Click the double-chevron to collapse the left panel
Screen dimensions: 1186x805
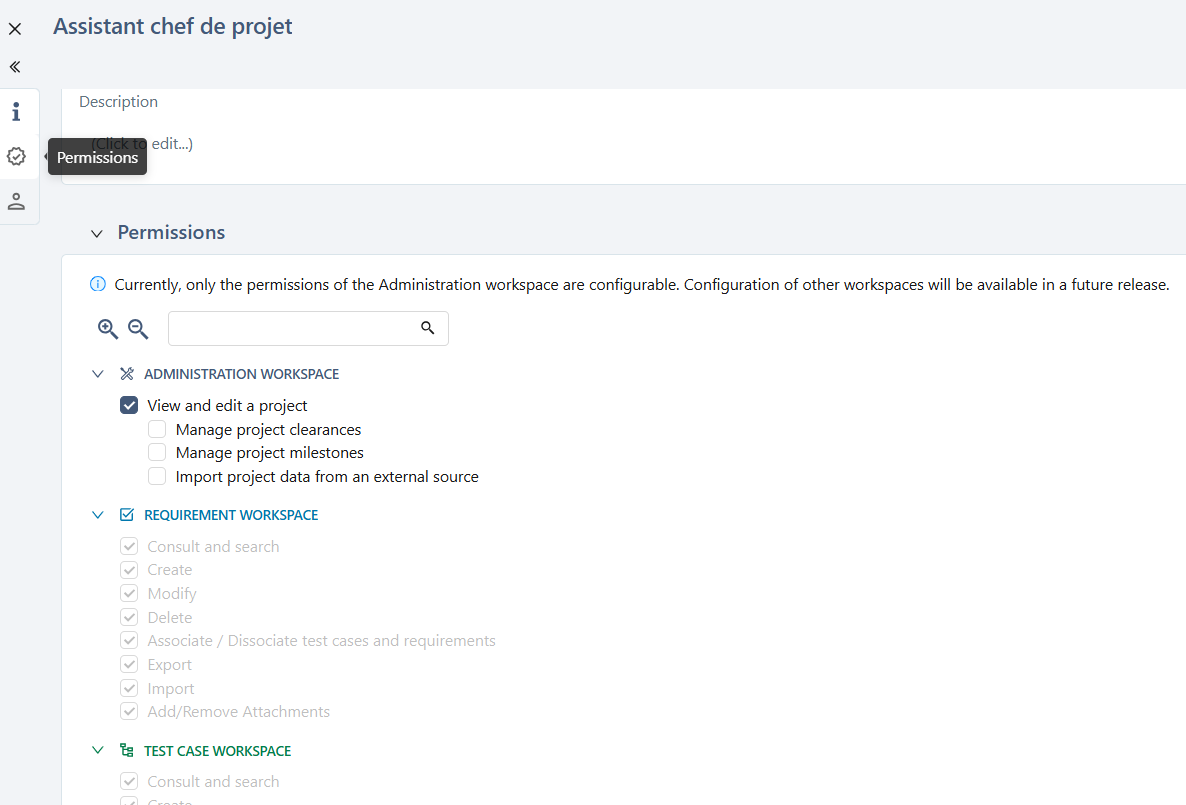[14, 66]
